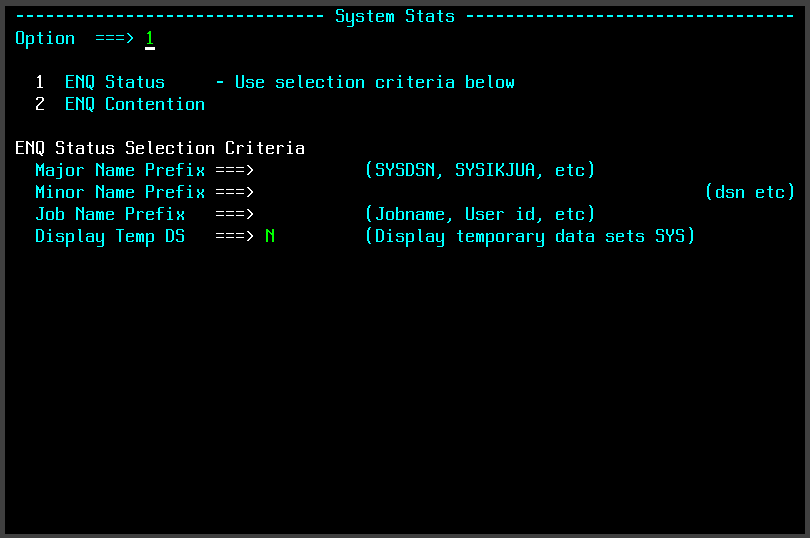
Task: Click the (SYSDSN, SYSIKJUA, etc) hint text
Action: point(480,170)
